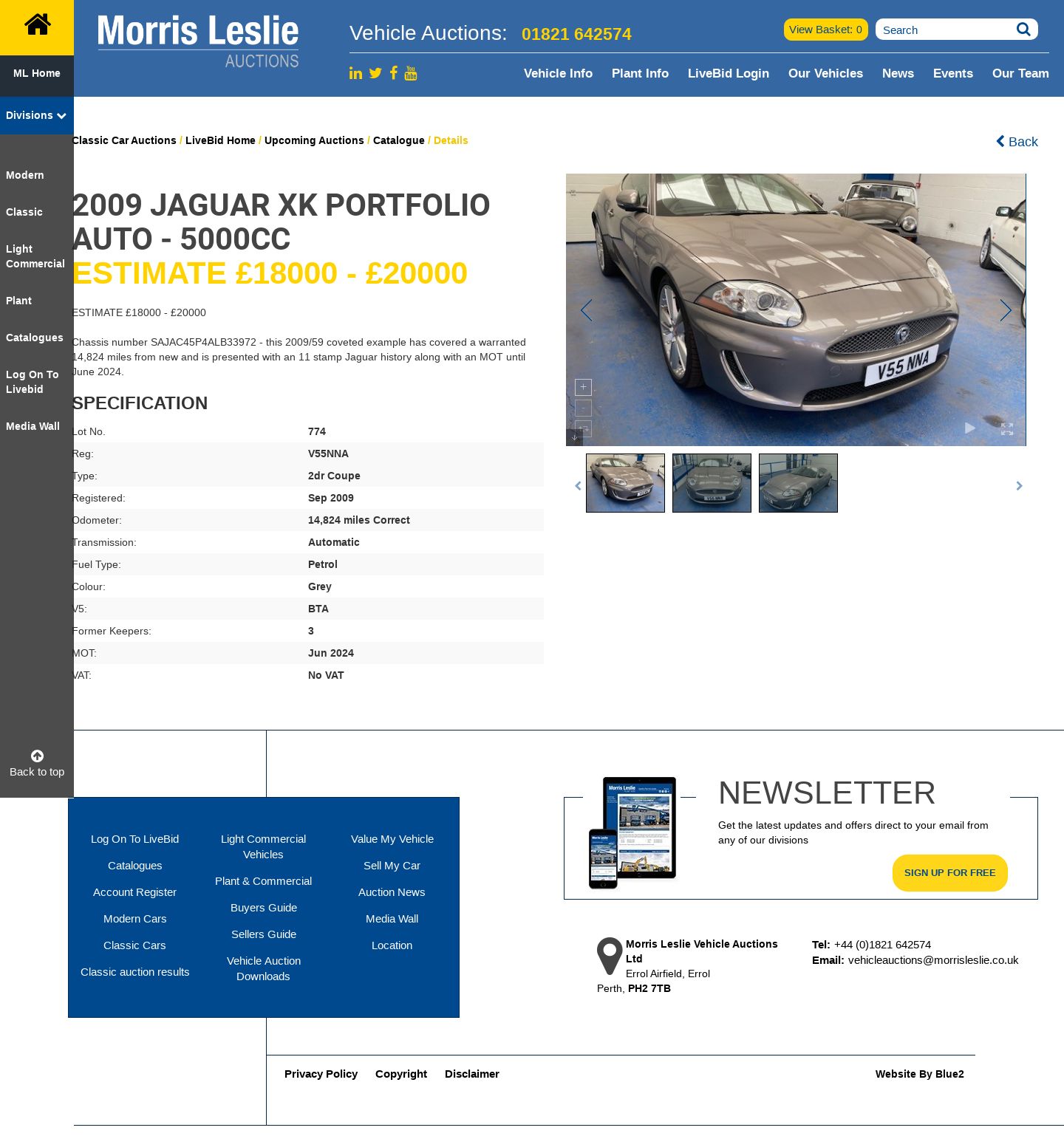Screen dimensions: 1064x1136
Task: Open Light Commercial in sidebar
Action: pyautogui.click(x=35, y=256)
